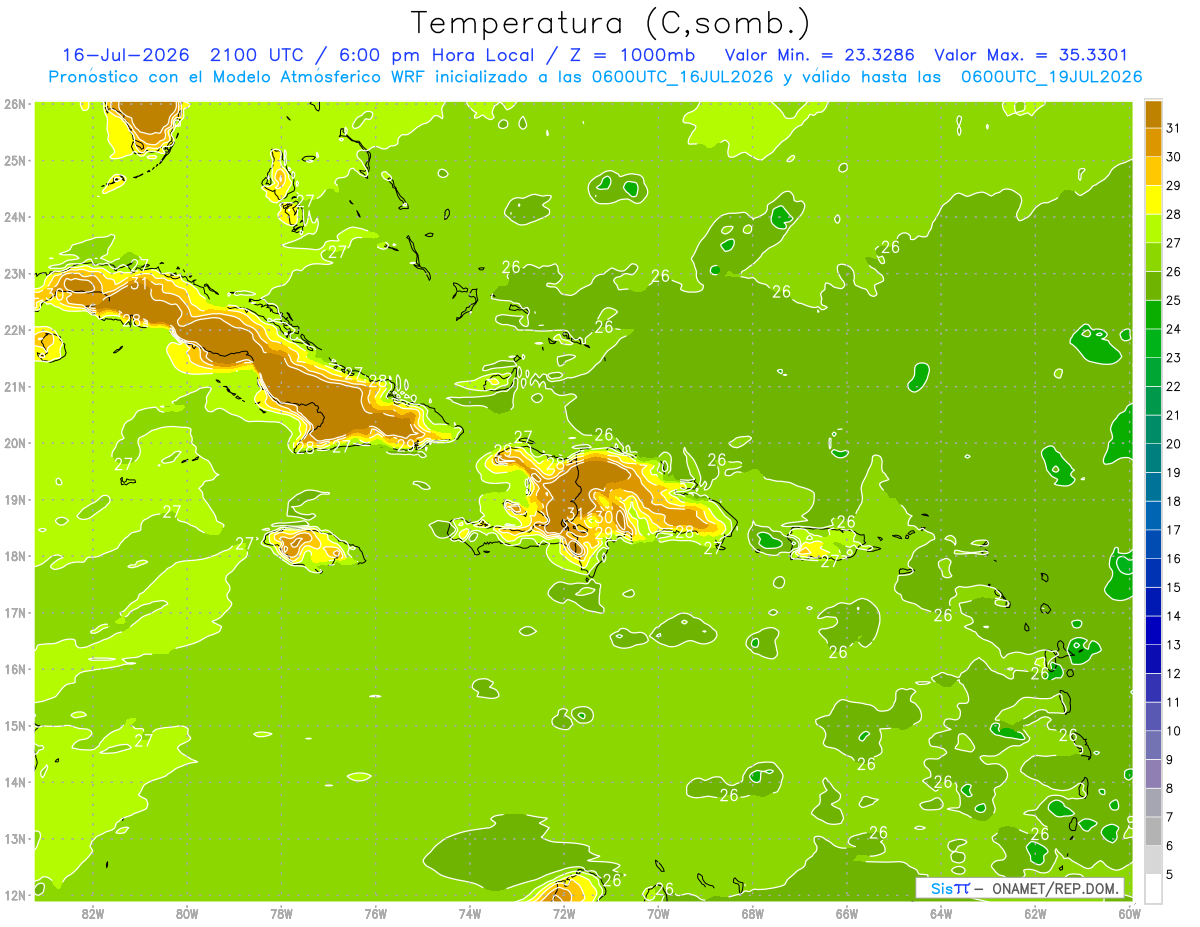Viewport: 1200px width, 927px height.
Task: Click the '6:00 pm Hora Local' text
Action: coord(436,55)
